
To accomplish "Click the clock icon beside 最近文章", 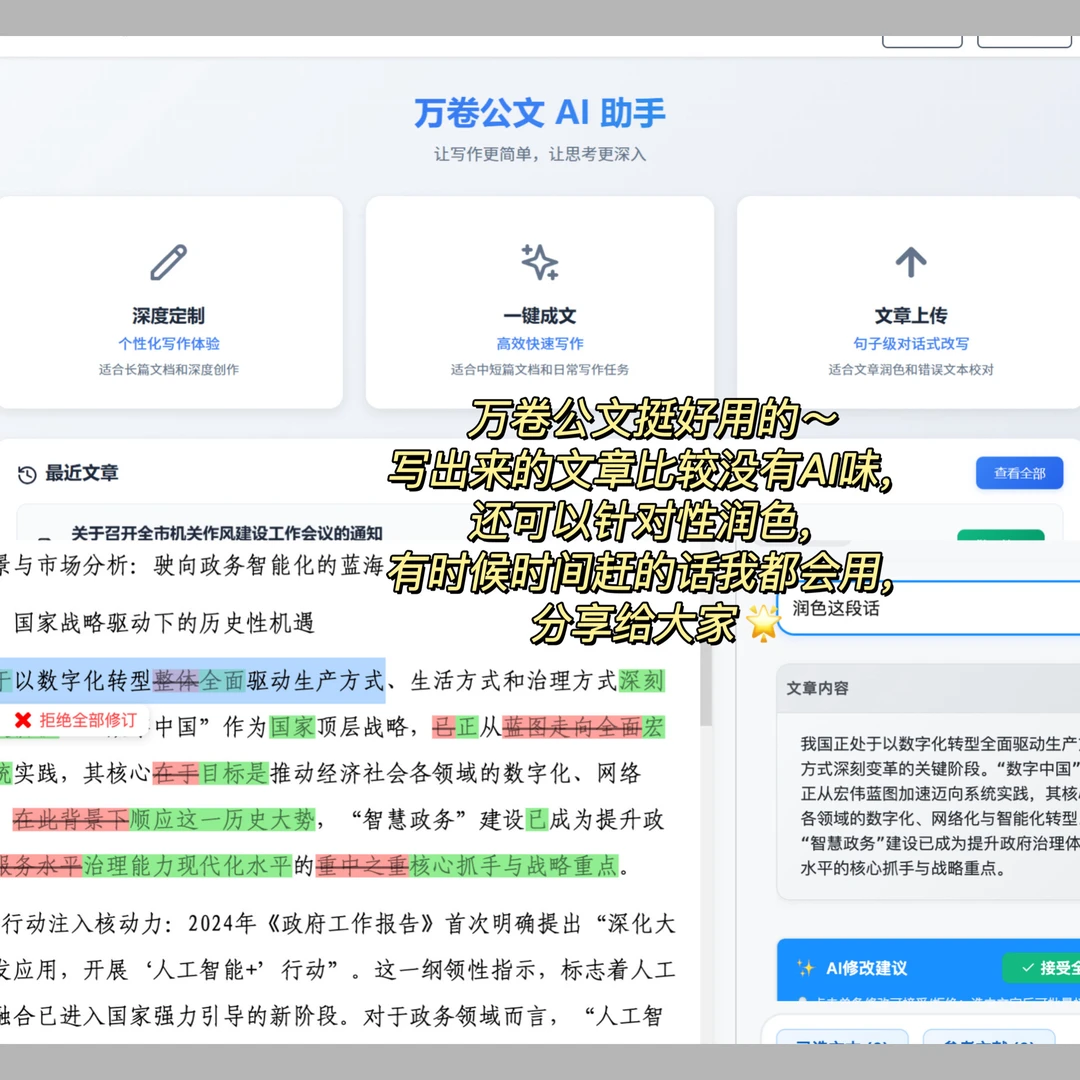I will [x=27, y=474].
